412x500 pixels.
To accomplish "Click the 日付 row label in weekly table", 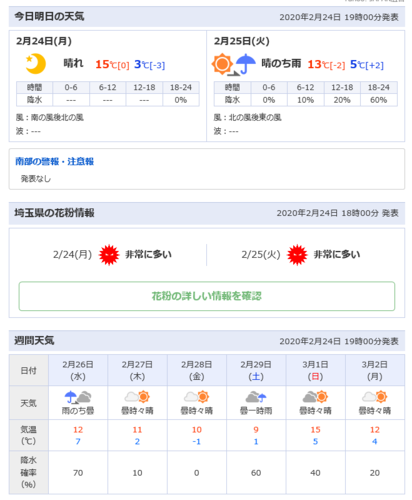I will coord(29,370).
